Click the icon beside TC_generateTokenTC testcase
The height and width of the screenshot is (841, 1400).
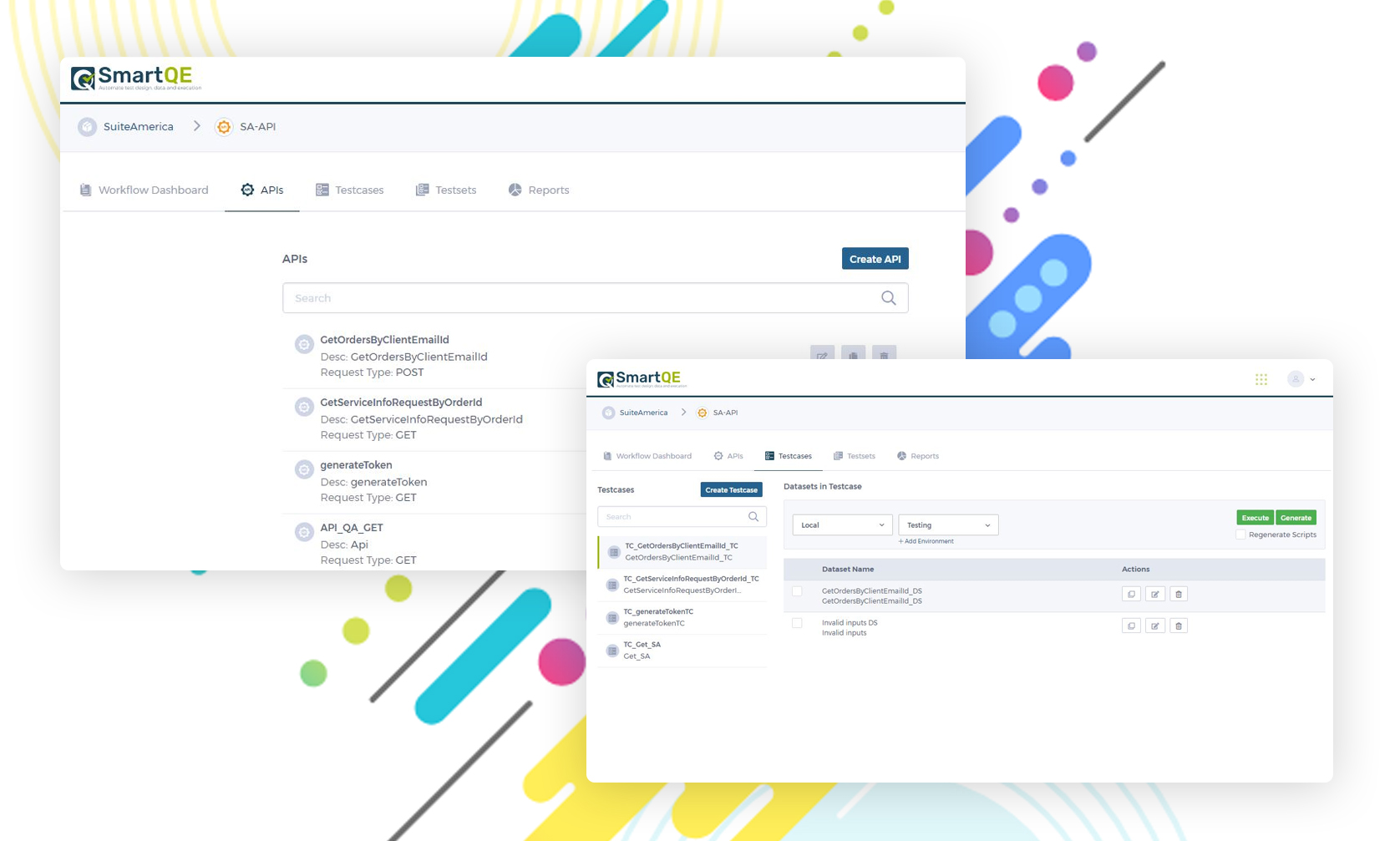click(x=612, y=618)
